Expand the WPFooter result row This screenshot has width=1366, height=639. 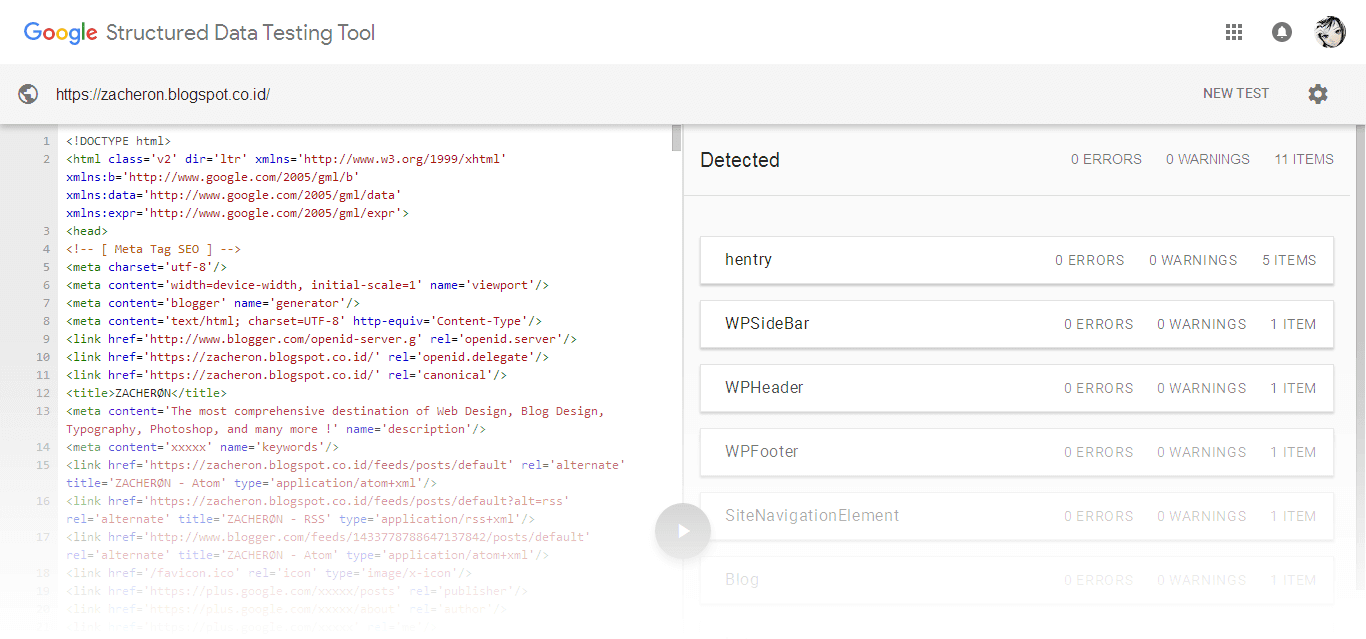click(x=1017, y=452)
